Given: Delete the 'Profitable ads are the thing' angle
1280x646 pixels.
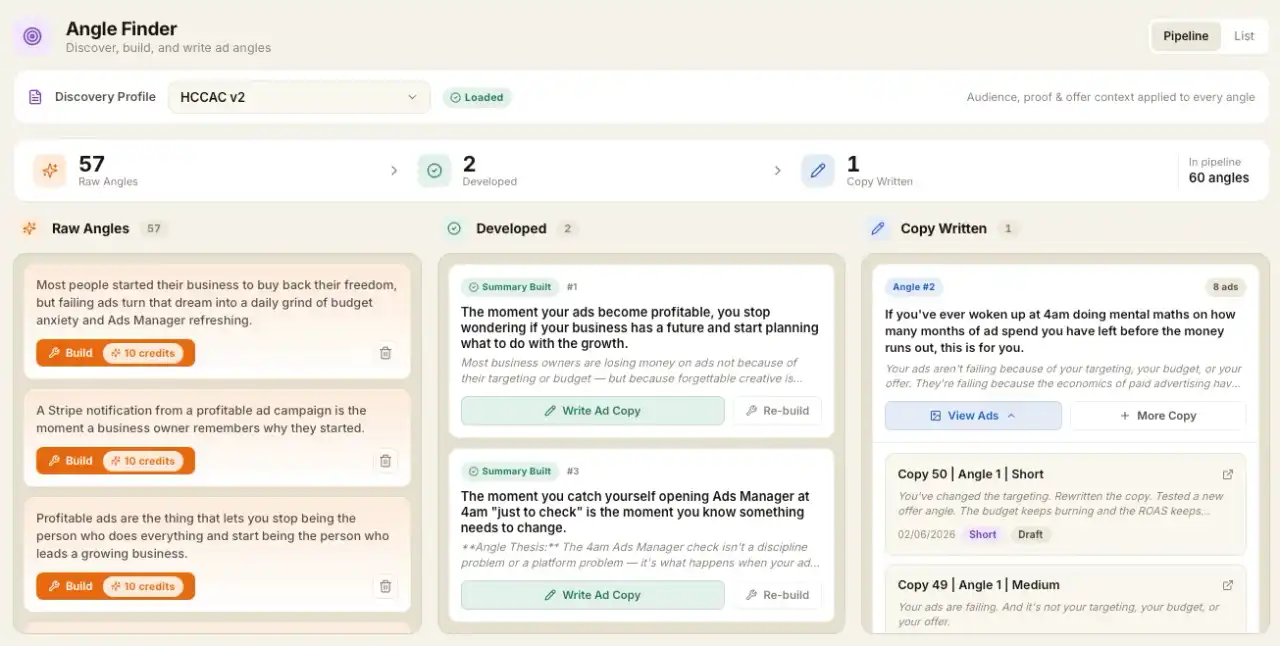Looking at the screenshot, I should [385, 586].
